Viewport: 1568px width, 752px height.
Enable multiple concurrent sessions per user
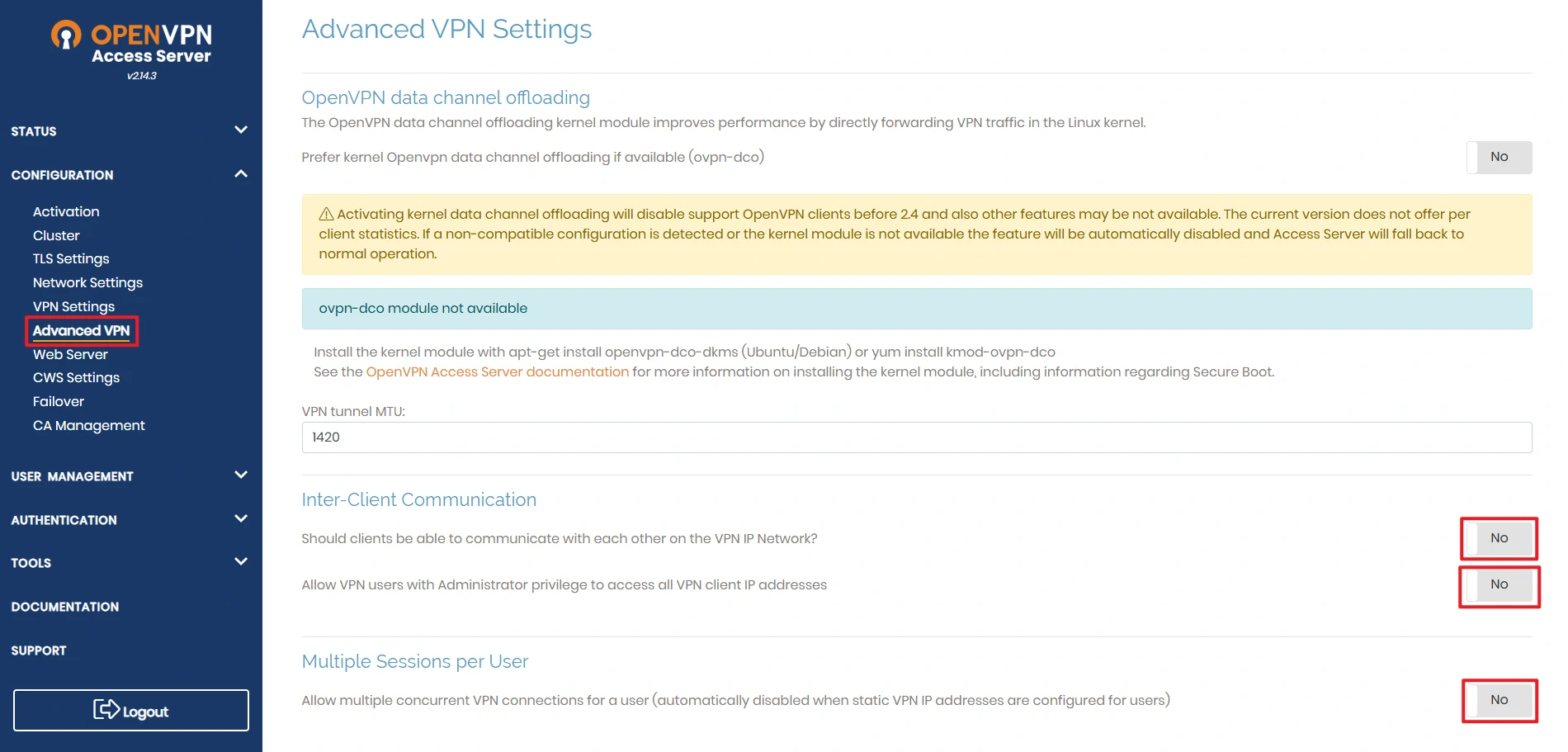point(1499,700)
